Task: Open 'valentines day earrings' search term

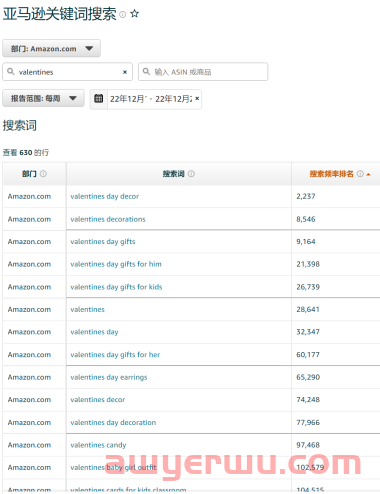Action: 109,377
